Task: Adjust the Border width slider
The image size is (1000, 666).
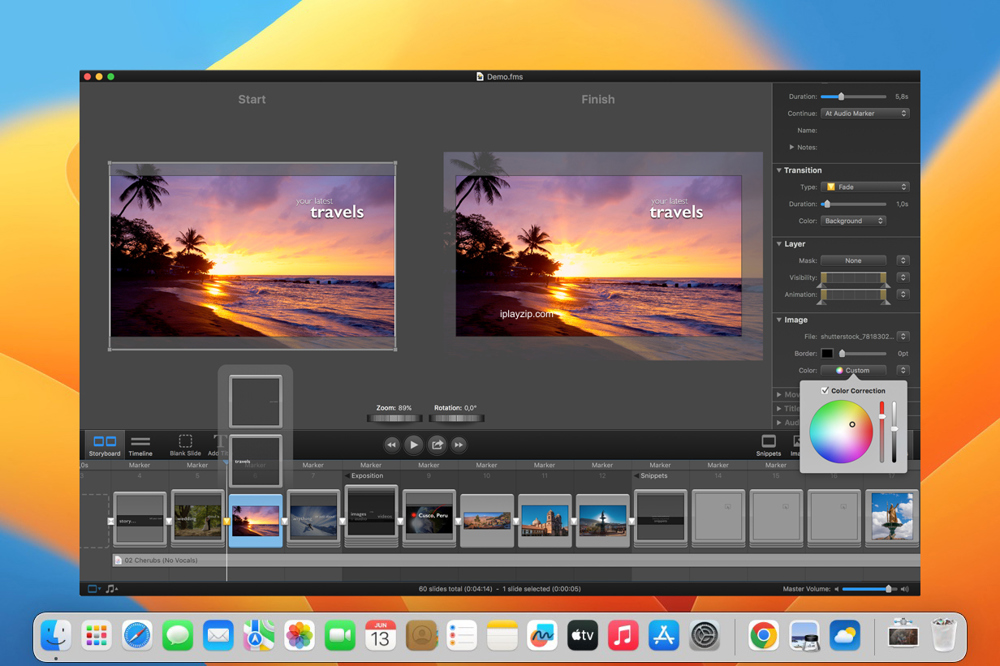Action: pyautogui.click(x=862, y=353)
